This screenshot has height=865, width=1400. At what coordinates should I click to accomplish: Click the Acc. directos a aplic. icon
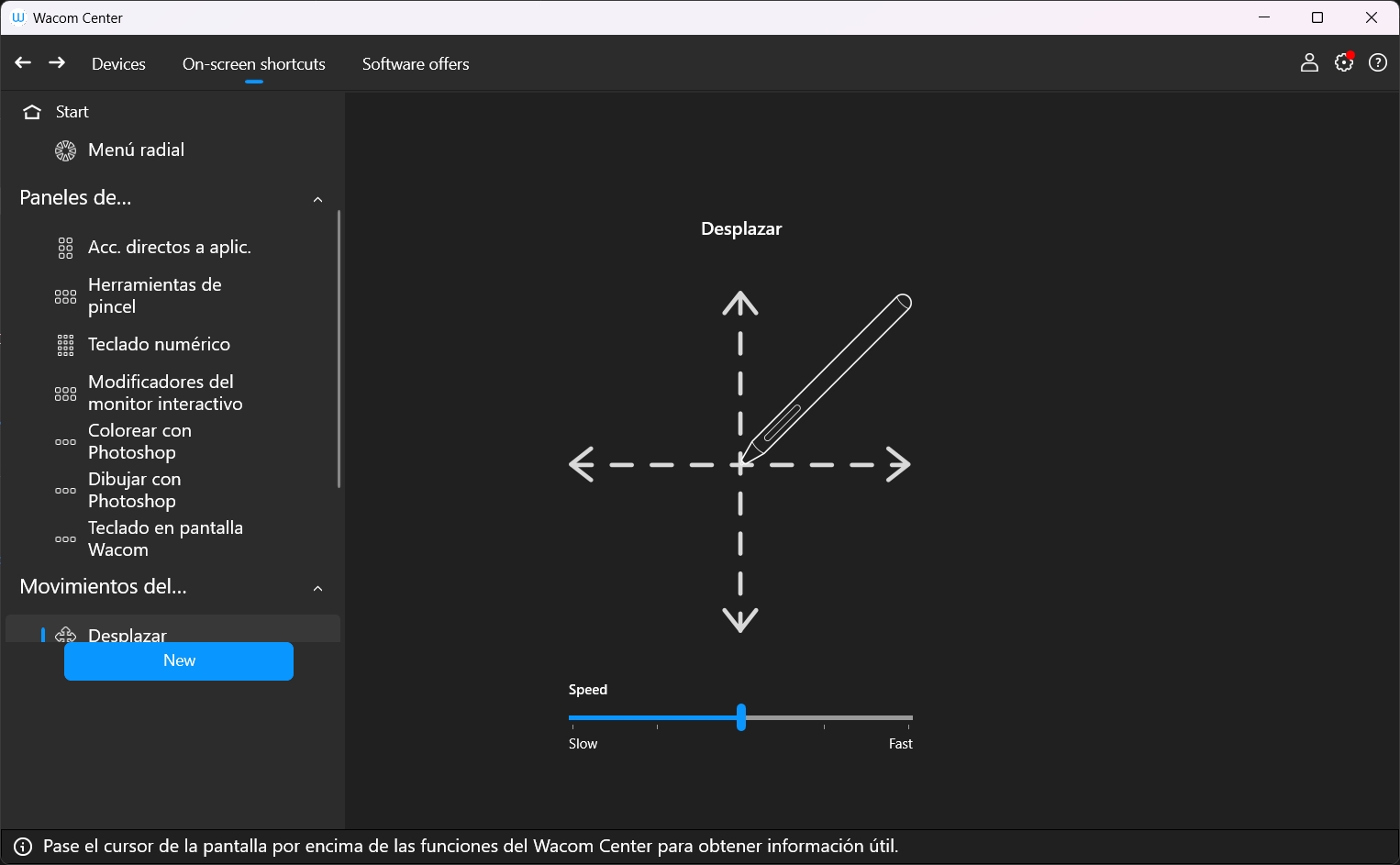point(65,248)
